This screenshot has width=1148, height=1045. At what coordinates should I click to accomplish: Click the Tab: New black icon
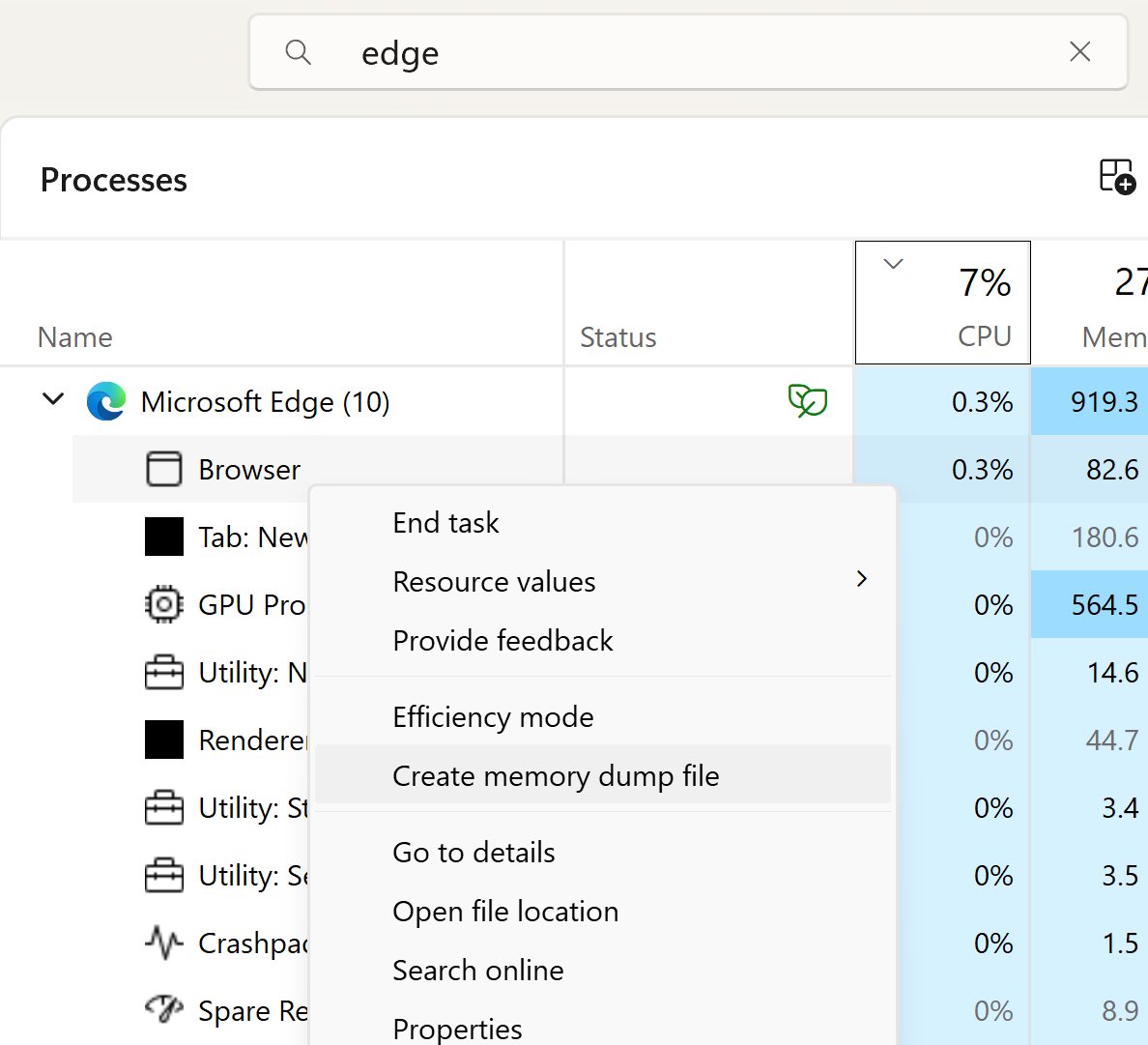coord(164,537)
